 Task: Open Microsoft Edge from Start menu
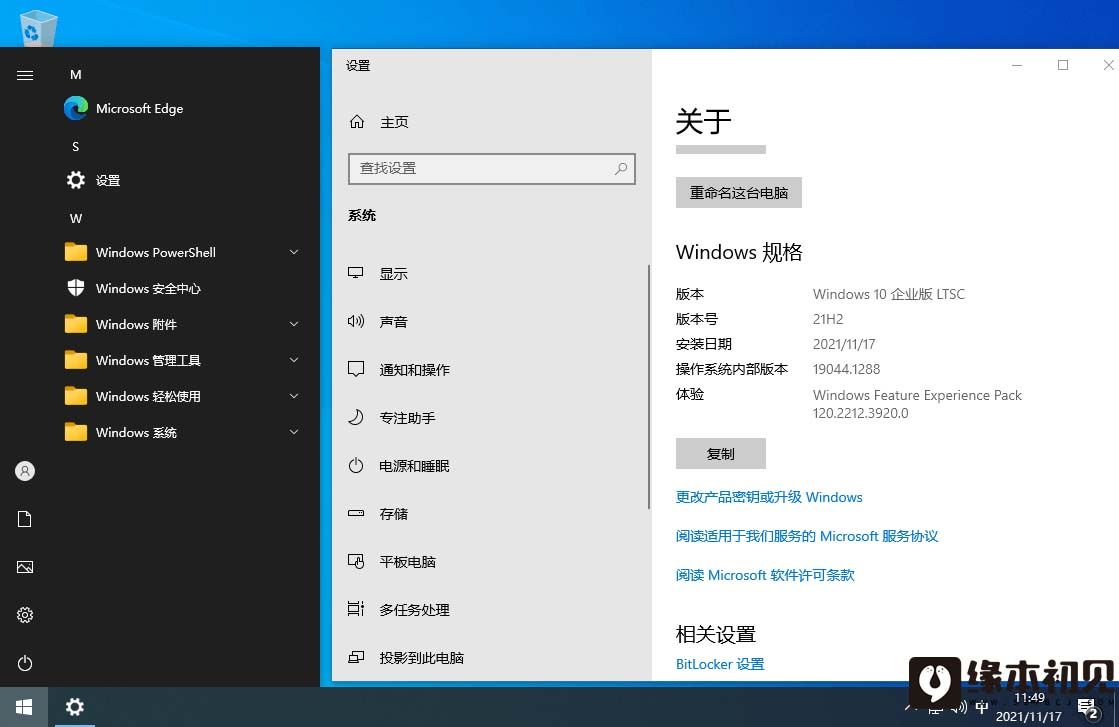click(138, 109)
